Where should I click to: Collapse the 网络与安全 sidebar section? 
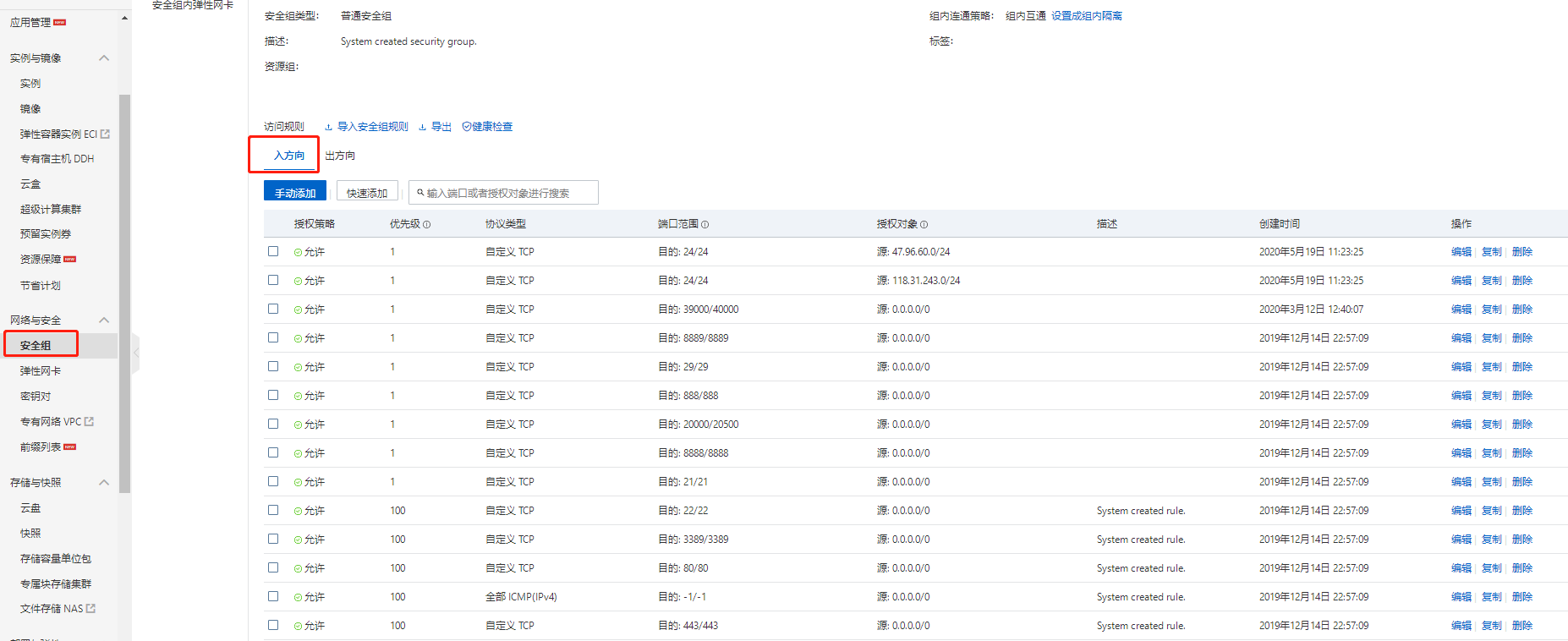104,320
